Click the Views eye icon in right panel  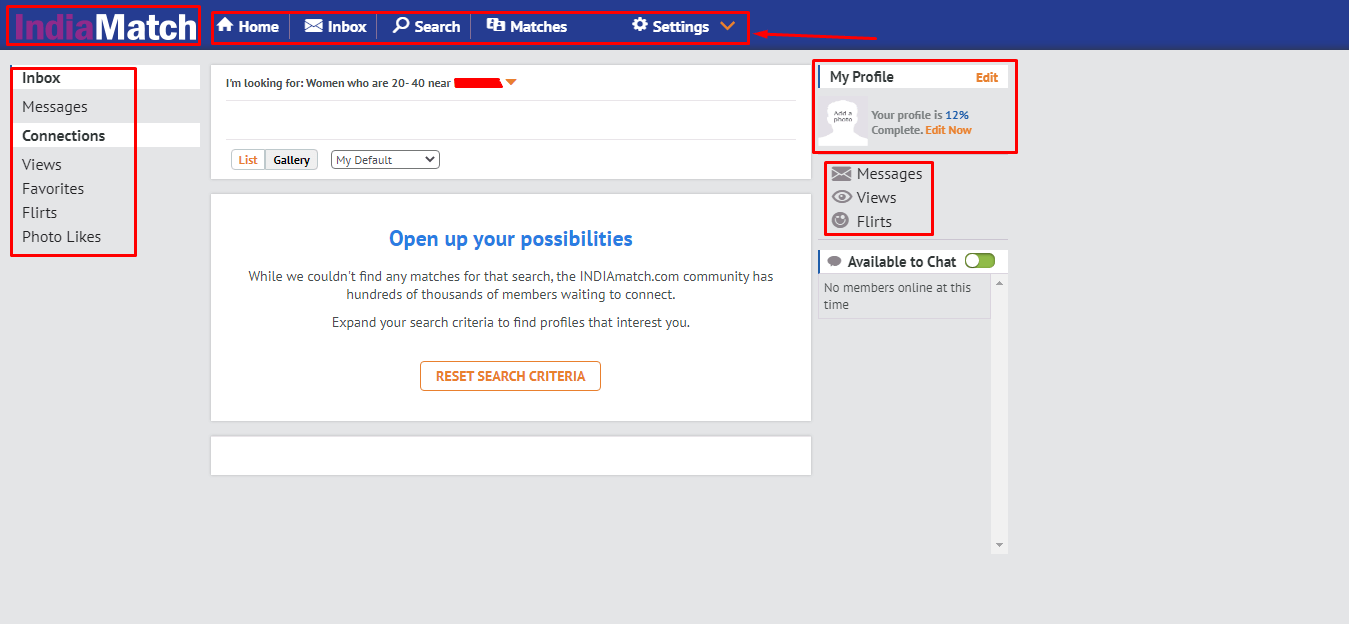point(841,197)
